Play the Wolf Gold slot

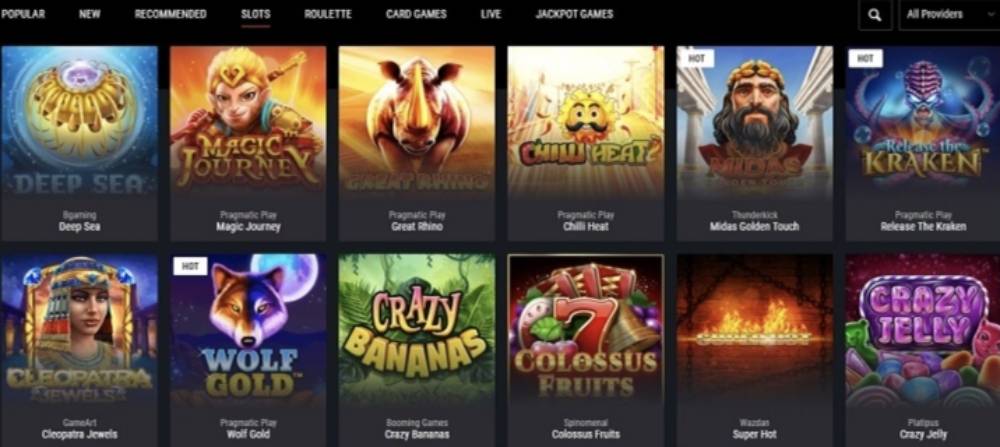pos(248,330)
